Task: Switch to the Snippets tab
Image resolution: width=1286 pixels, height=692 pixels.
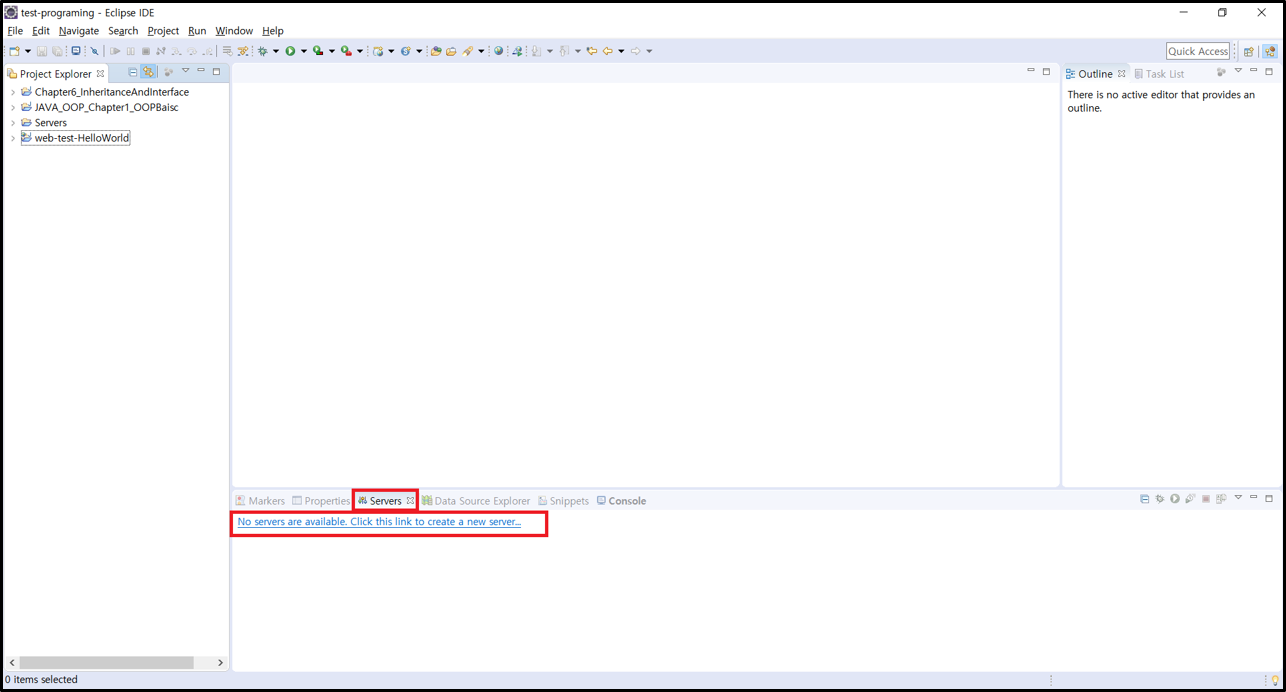Action: [564, 501]
